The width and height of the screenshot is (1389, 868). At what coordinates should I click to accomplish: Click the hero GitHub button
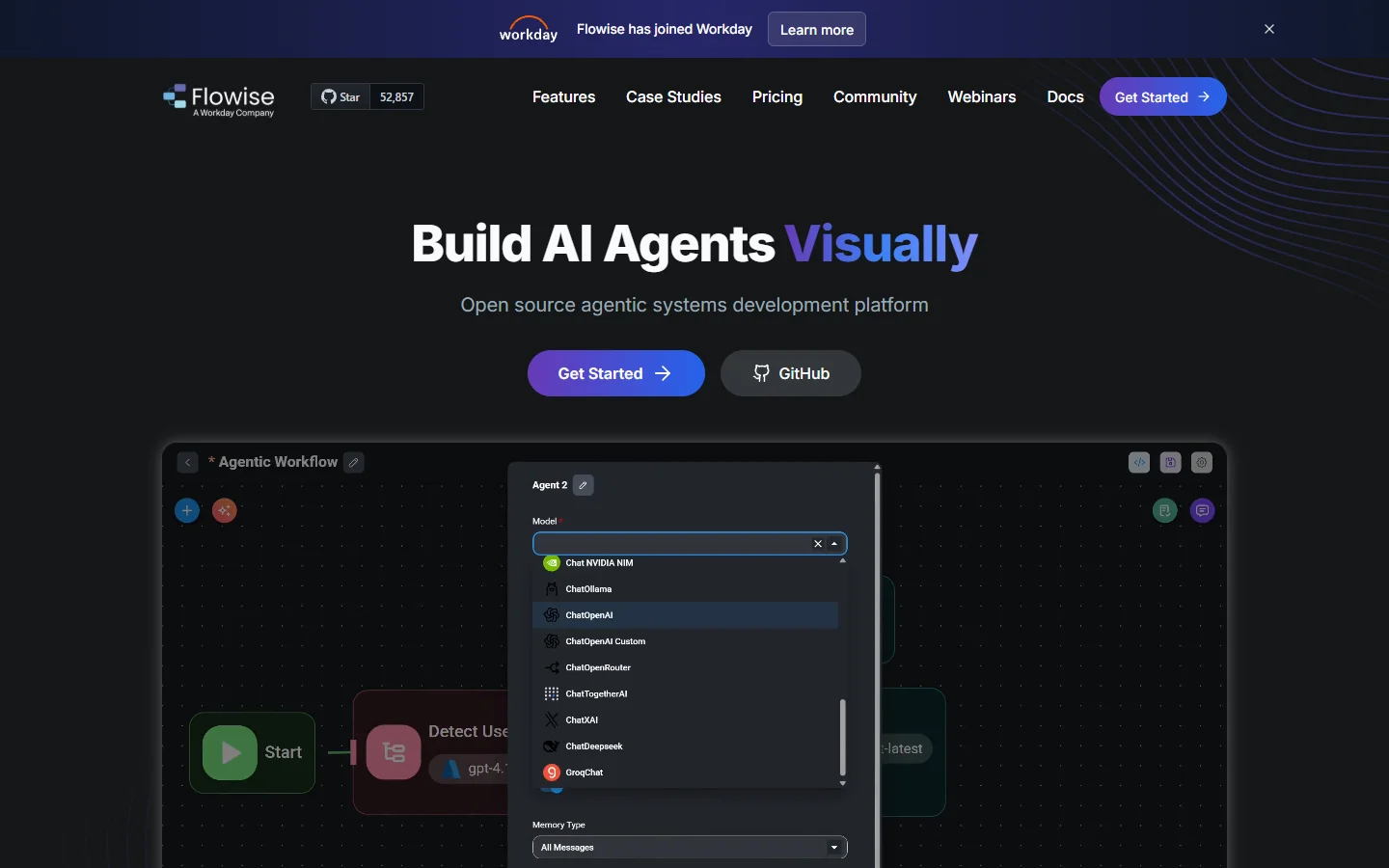pos(791,373)
